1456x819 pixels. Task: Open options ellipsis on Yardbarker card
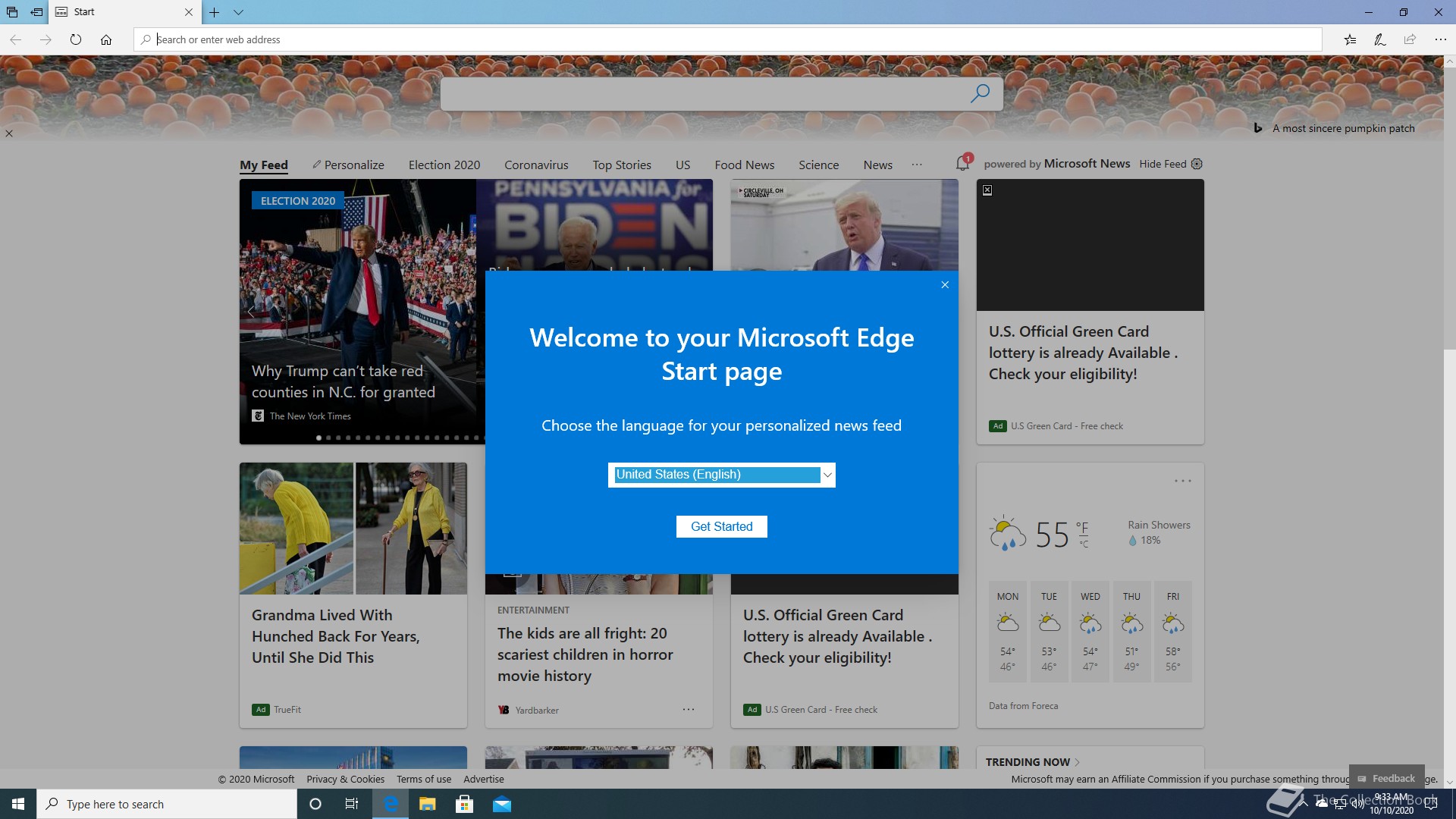pos(689,710)
